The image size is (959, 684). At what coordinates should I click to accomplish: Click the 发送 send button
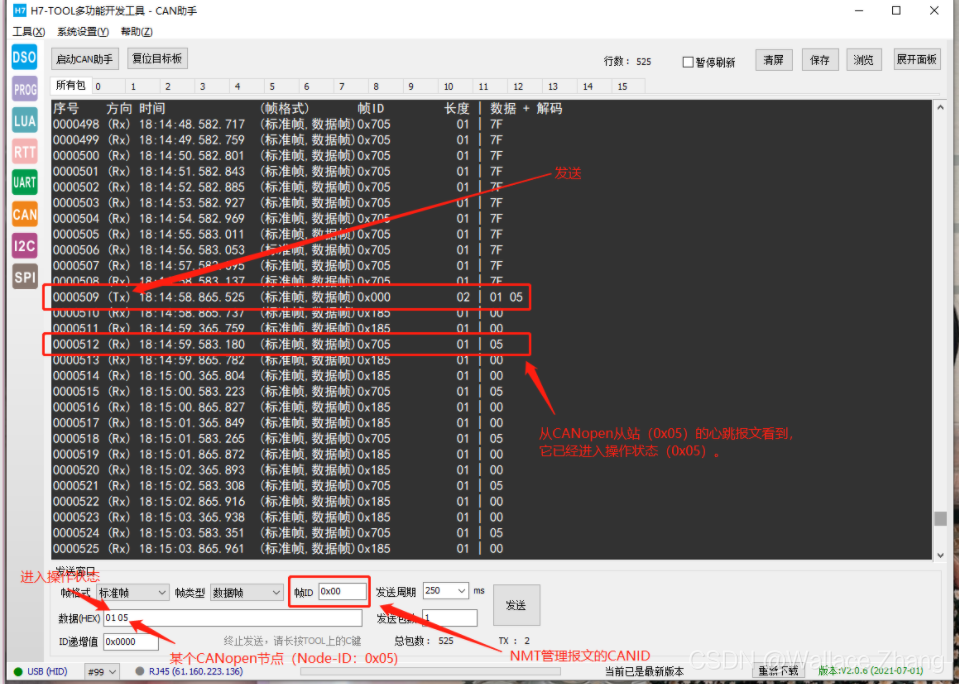[x=516, y=605]
